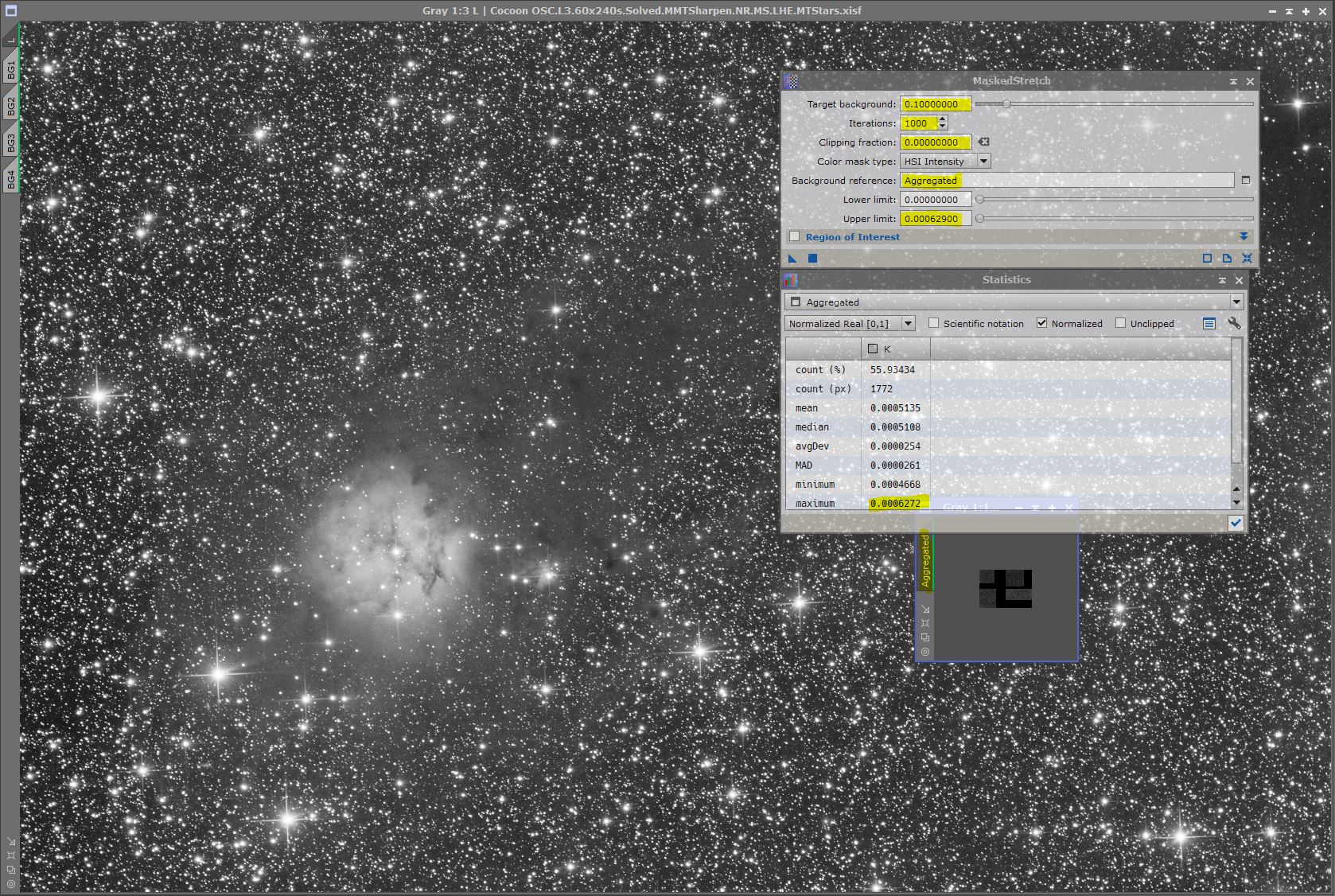Enable the Region of Interest checkbox
1335x896 pixels.
tap(794, 236)
